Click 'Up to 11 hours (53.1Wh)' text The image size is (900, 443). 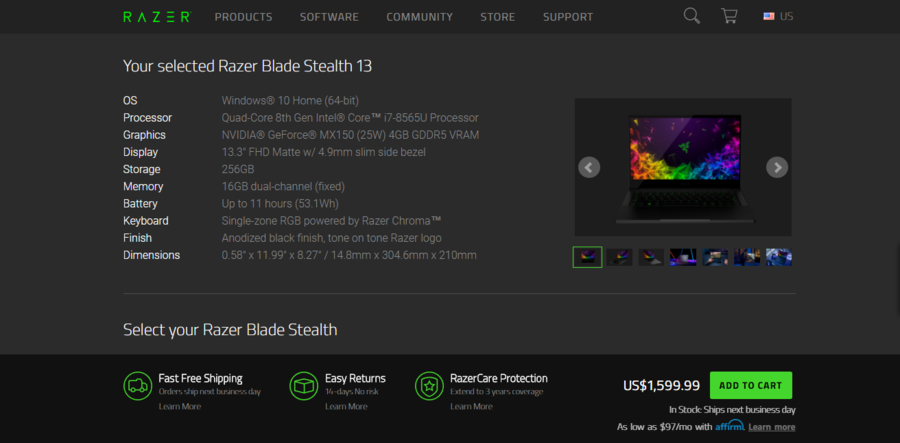280,204
